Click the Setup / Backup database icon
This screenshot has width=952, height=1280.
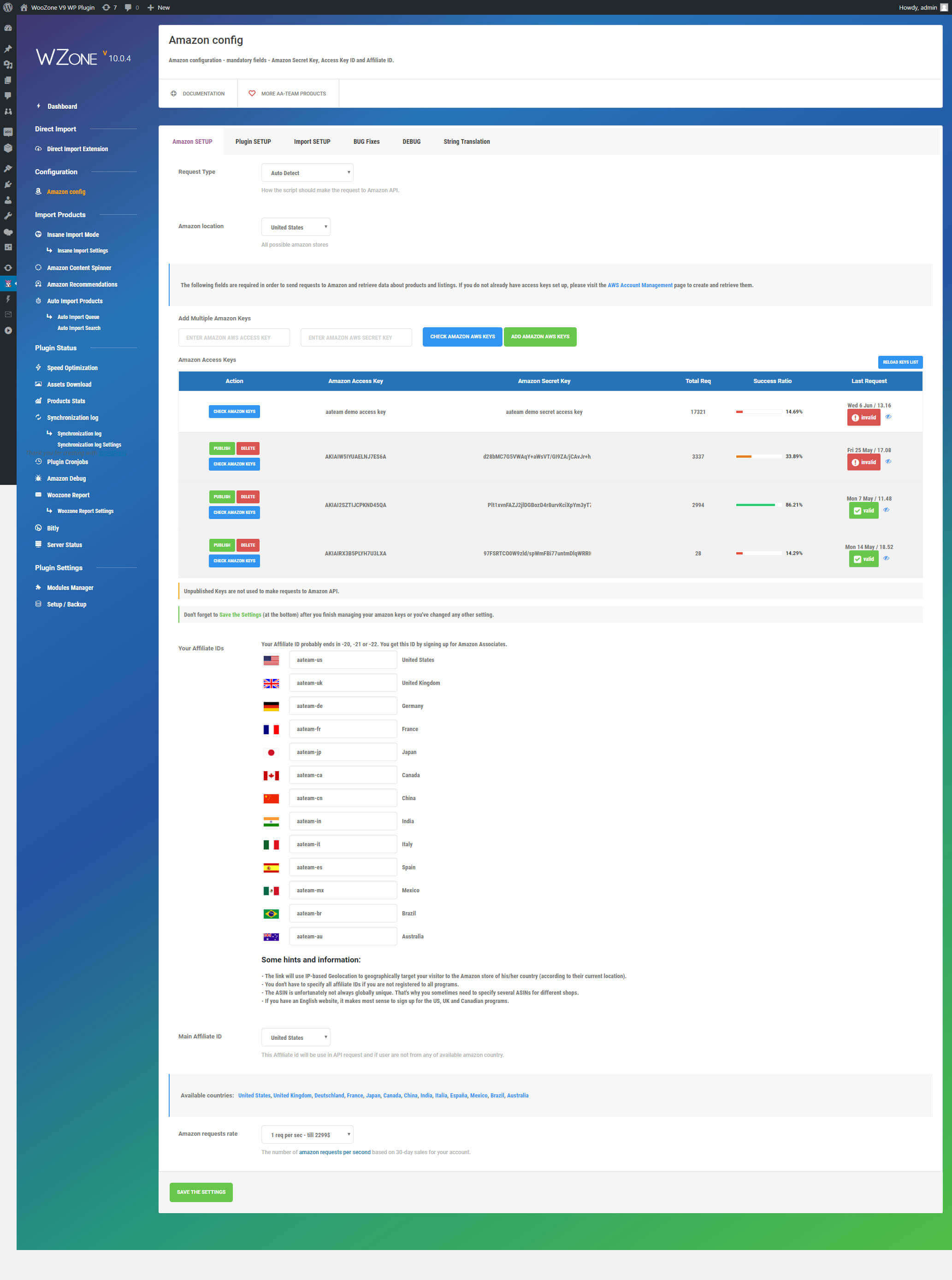[x=39, y=604]
